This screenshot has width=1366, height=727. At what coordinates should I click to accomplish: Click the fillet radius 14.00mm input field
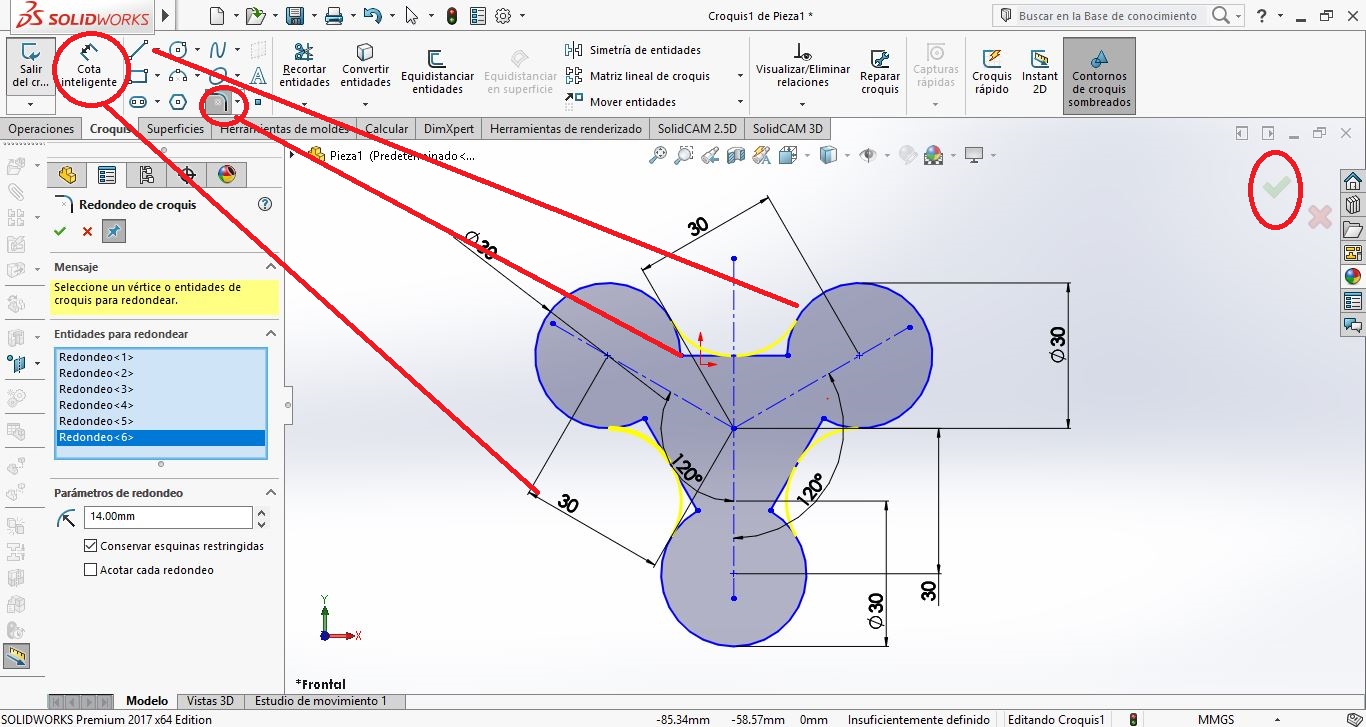point(168,517)
